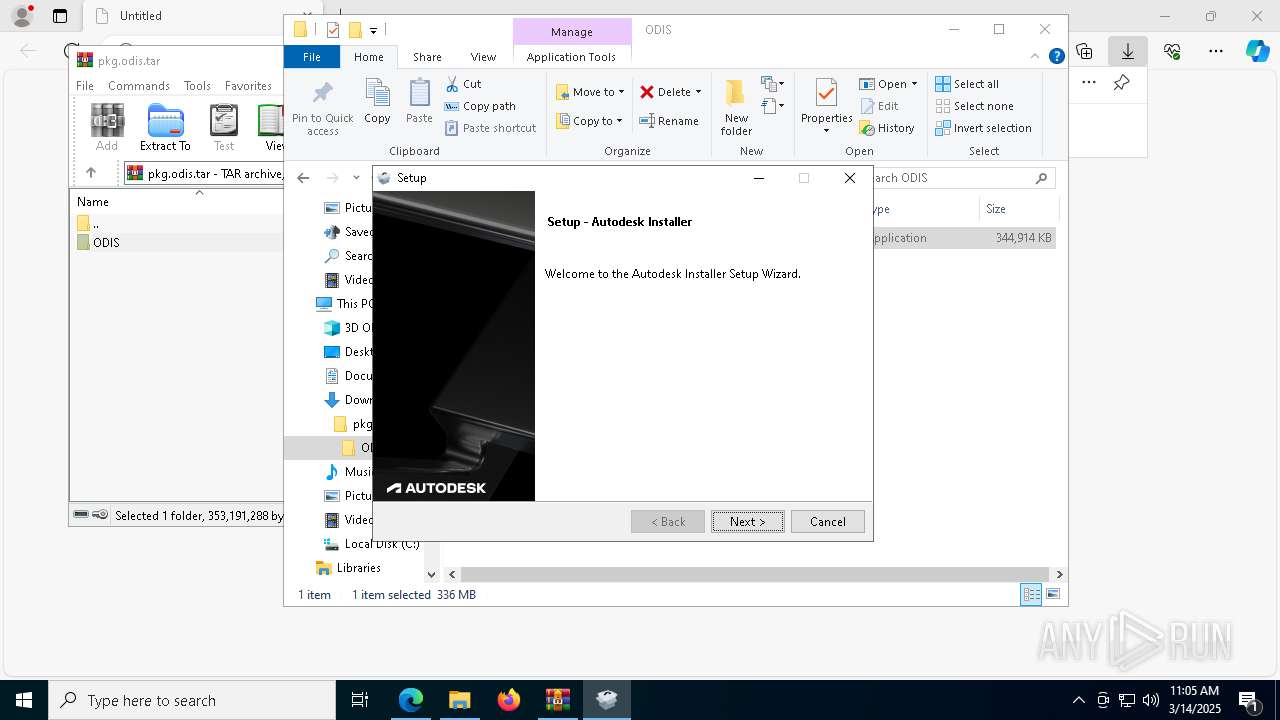
Task: Open Tools menu in WinRAR
Action: point(197,86)
